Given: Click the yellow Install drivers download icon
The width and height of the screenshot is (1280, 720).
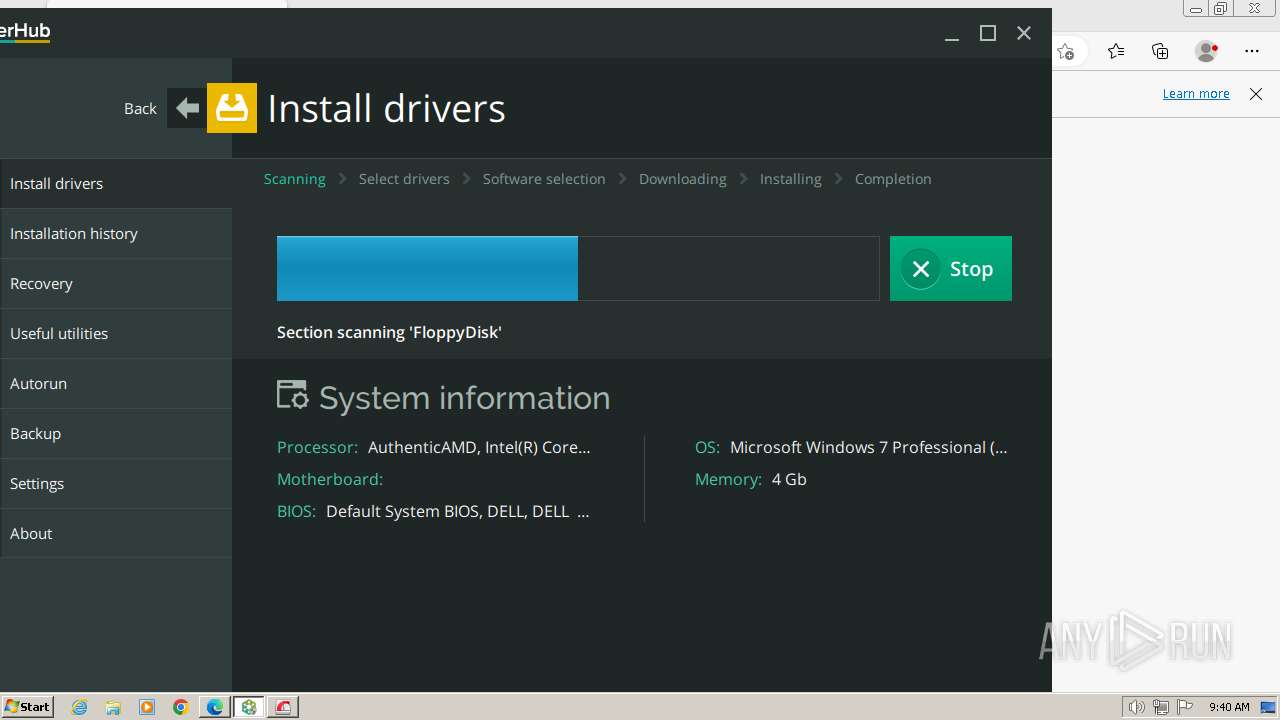Looking at the screenshot, I should tap(232, 108).
